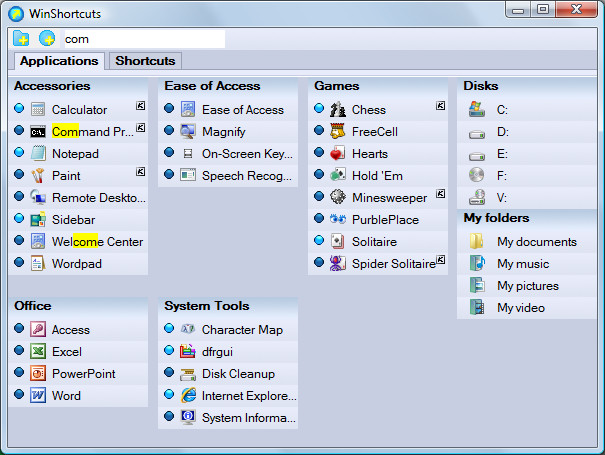Toggle the bullet beside Internet Explorer
Viewport: 605px width, 455px height.
tap(169, 394)
